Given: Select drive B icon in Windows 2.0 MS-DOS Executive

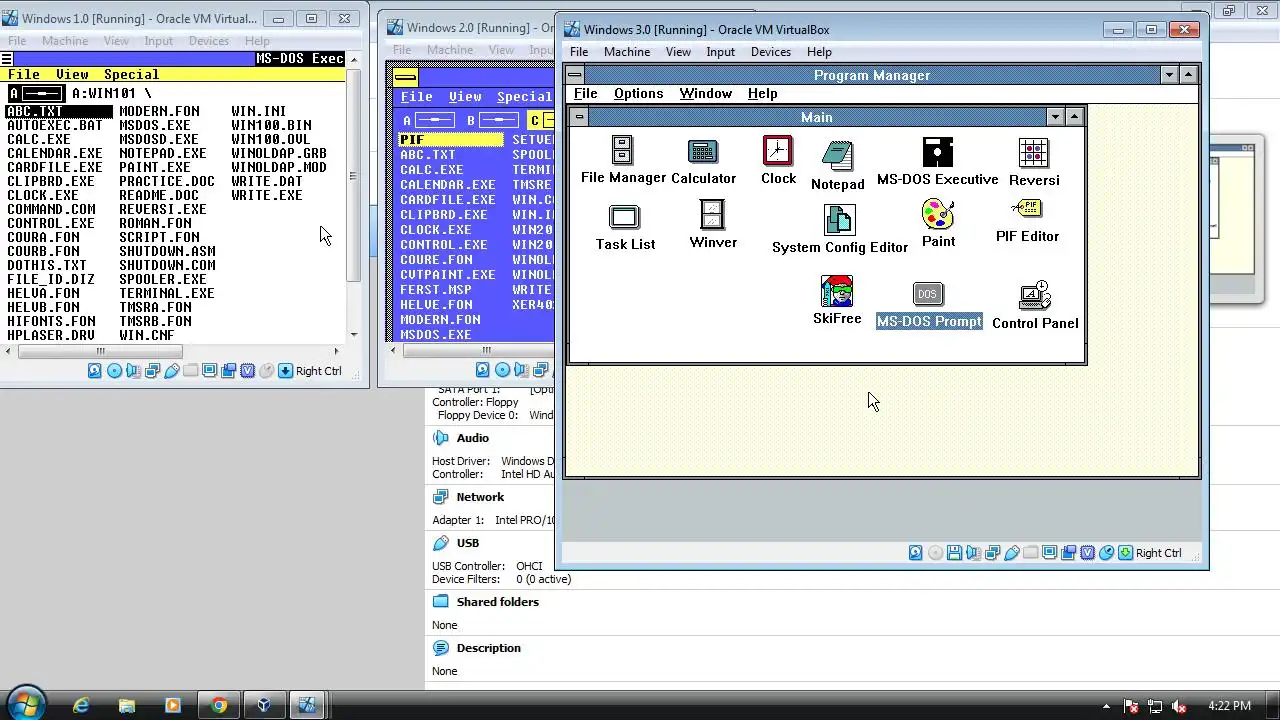Looking at the screenshot, I should (491, 120).
